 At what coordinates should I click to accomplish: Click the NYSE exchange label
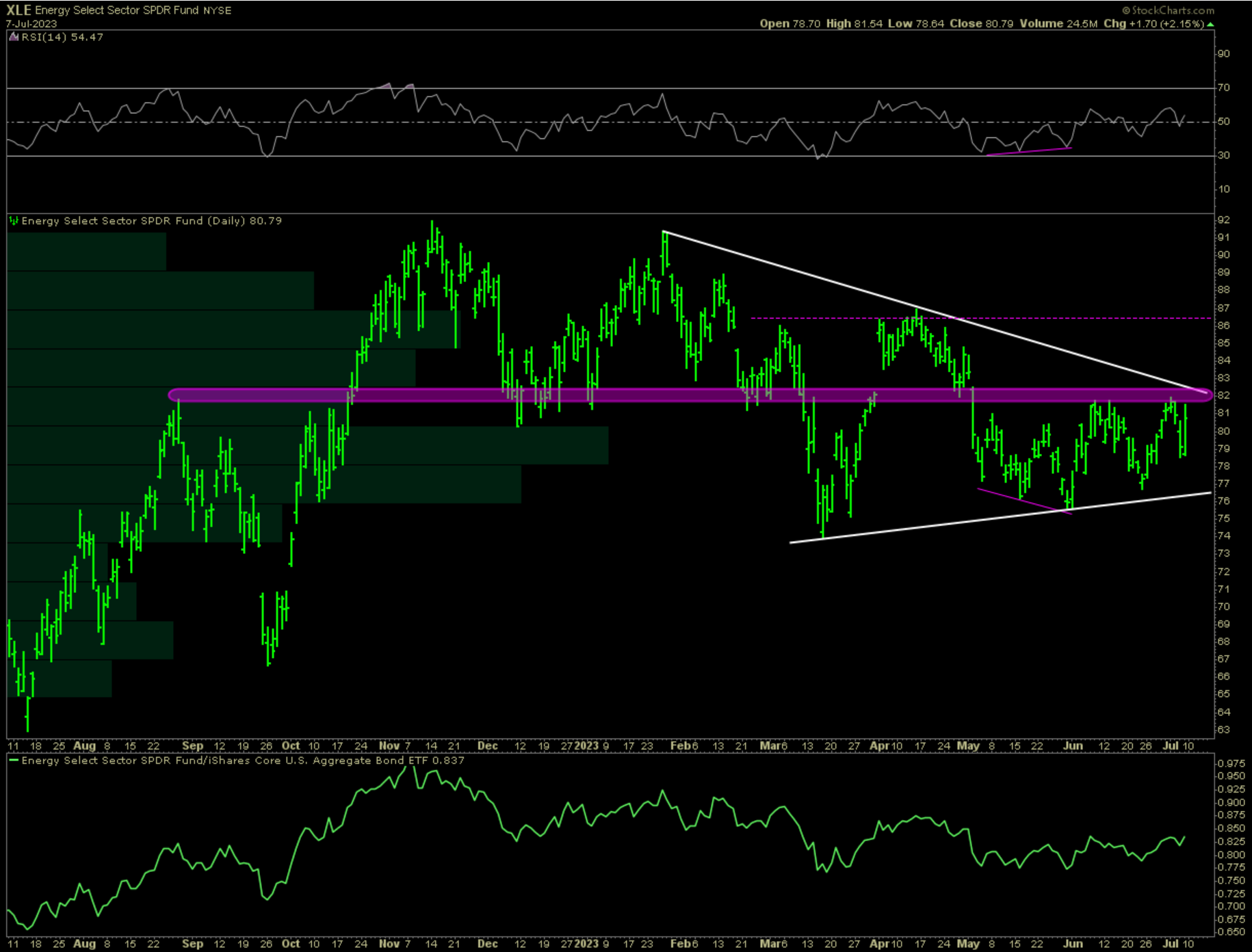[217, 10]
